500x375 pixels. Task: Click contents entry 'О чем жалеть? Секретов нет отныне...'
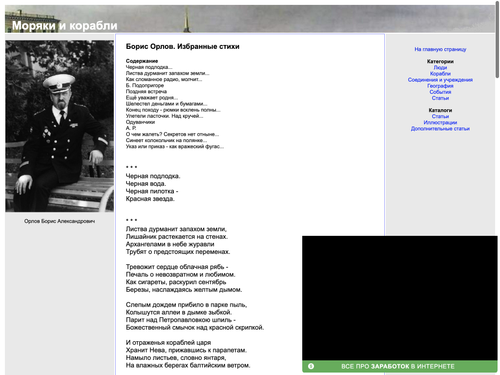(x=172, y=134)
